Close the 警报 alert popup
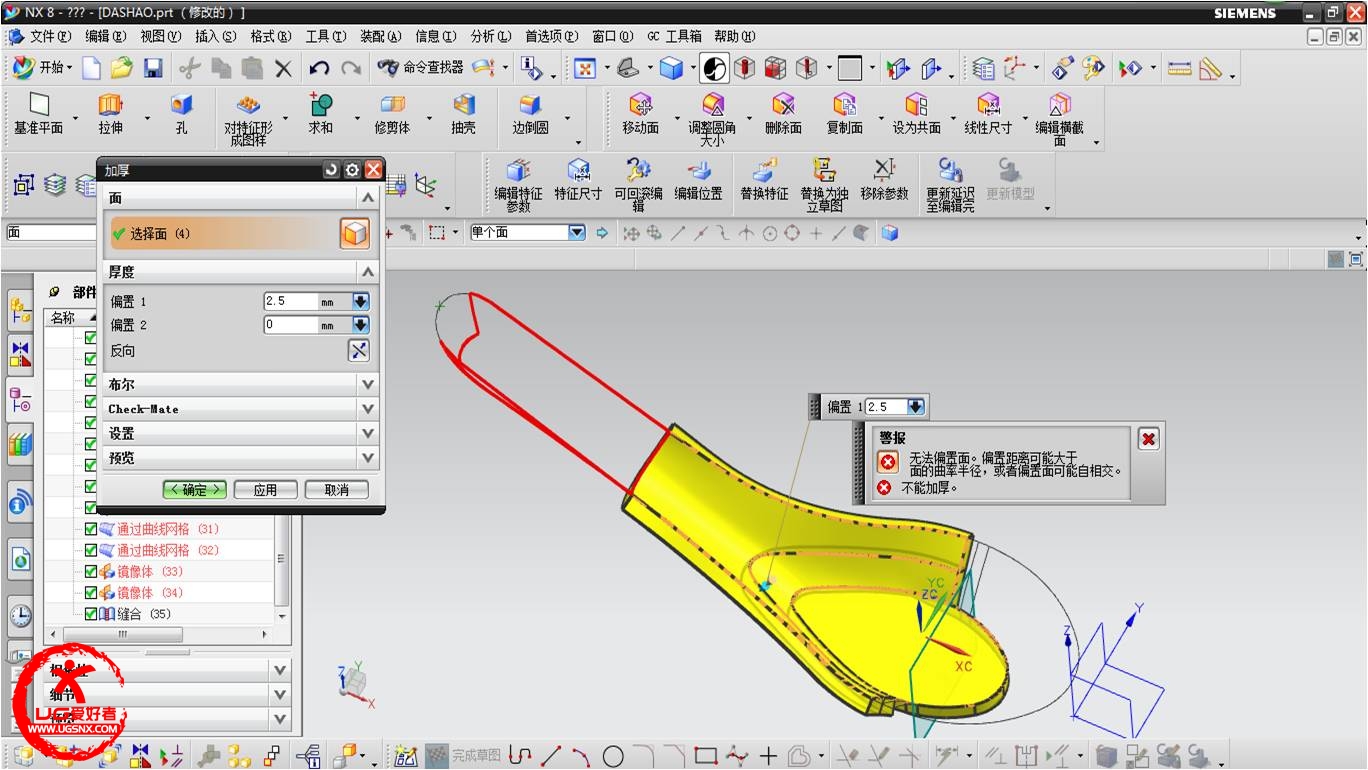 pyautogui.click(x=1149, y=439)
